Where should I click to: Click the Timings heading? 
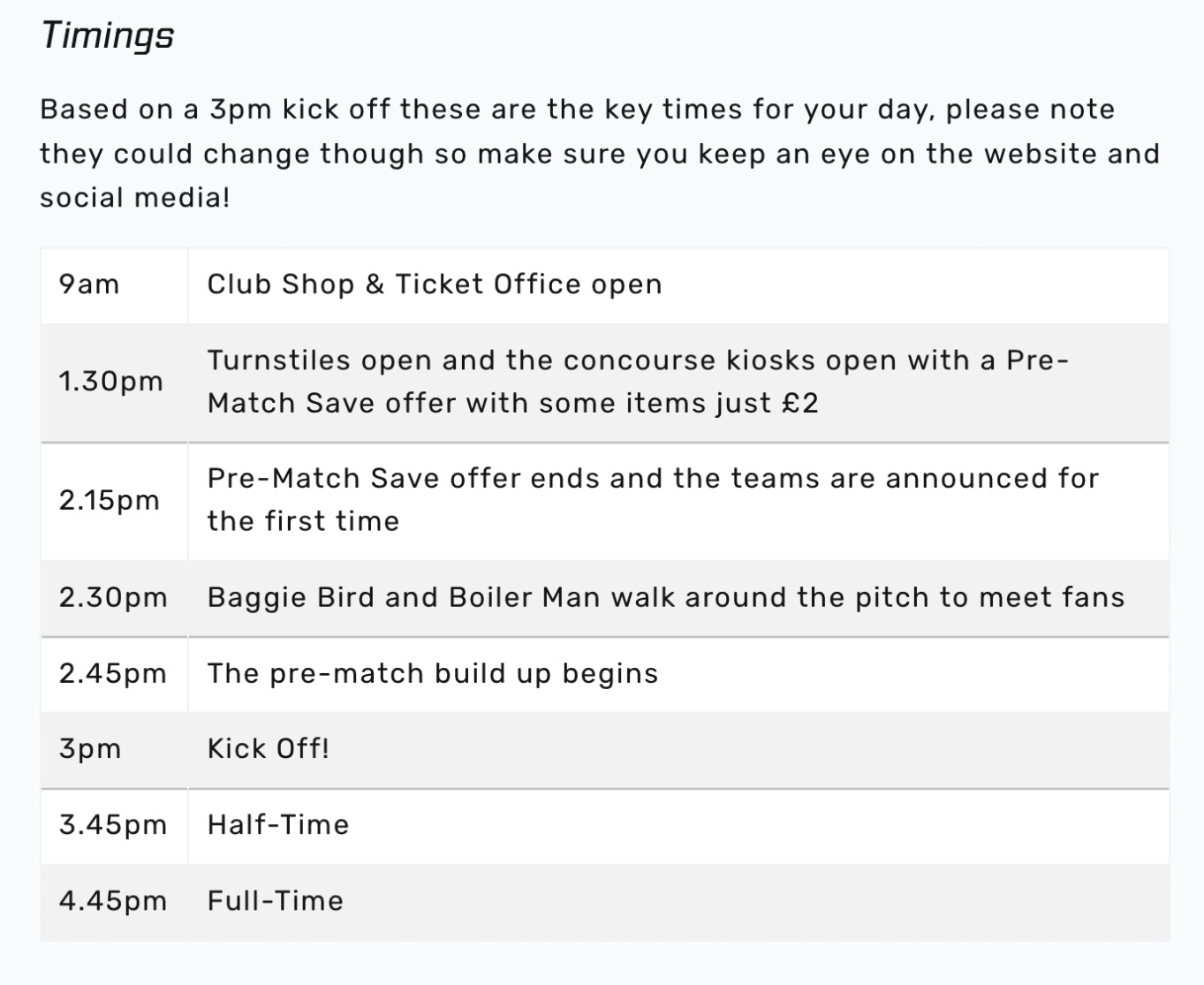tap(107, 36)
